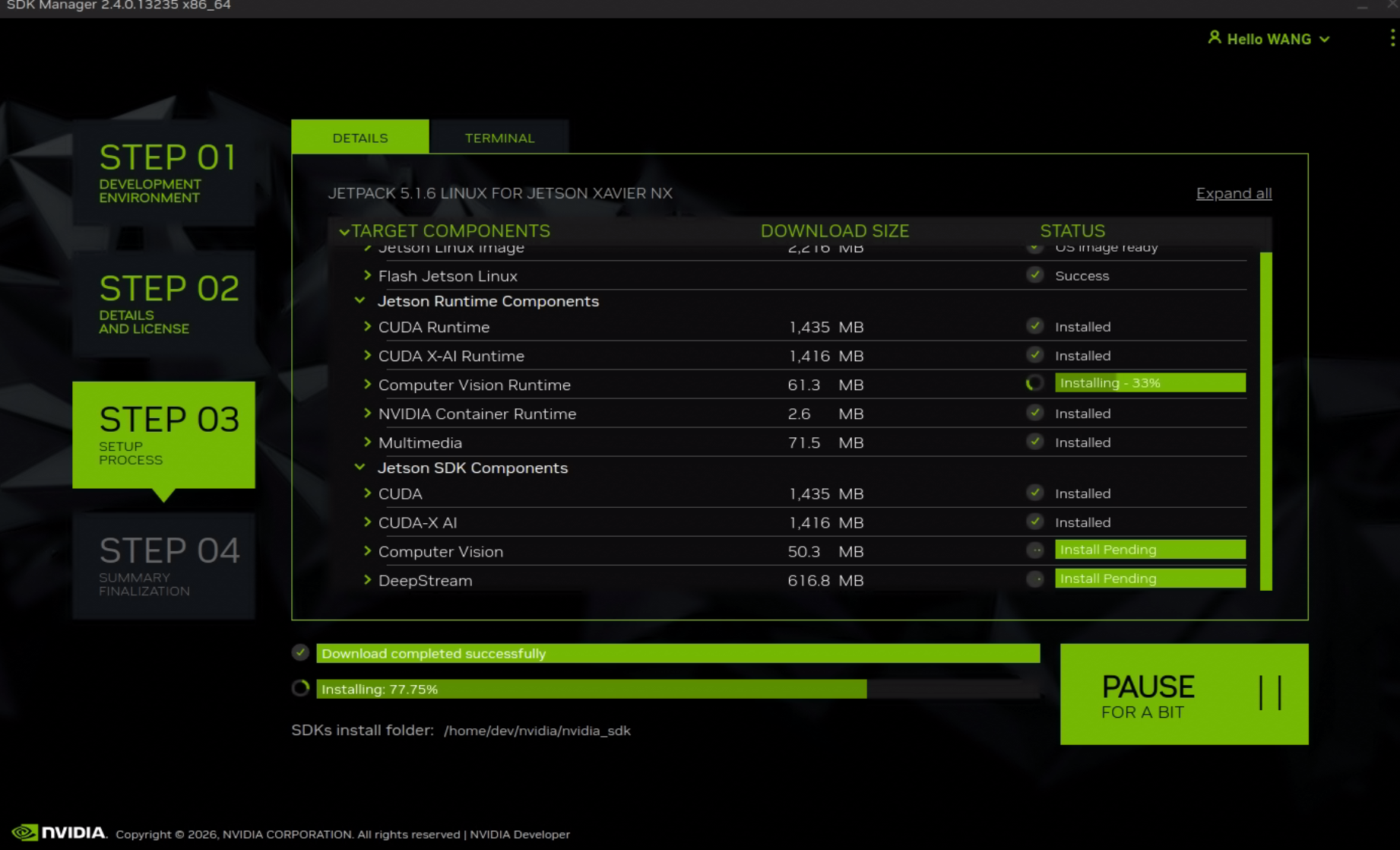Click the DeepStream pending status icon

point(1034,579)
